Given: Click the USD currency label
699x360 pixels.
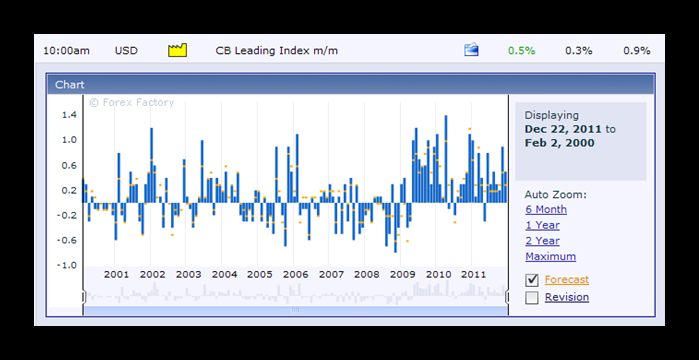Looking at the screenshot, I should tap(126, 51).
